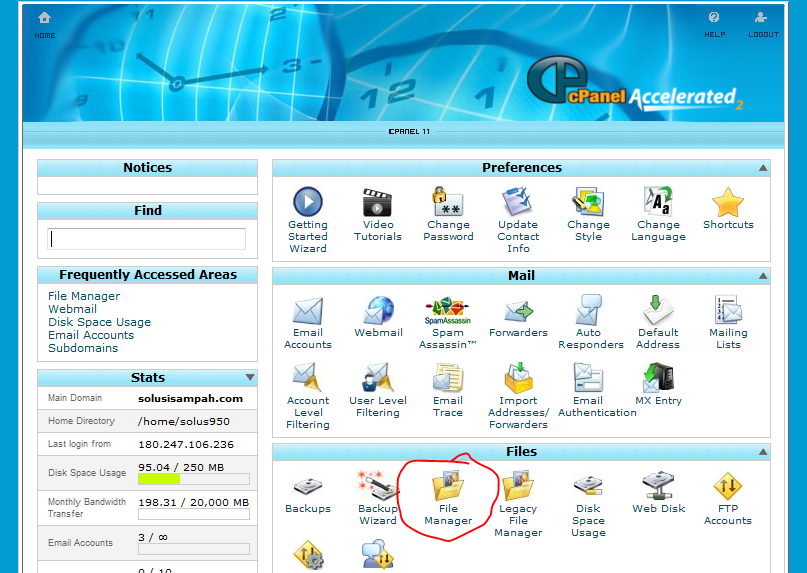Image resolution: width=807 pixels, height=573 pixels.
Task: Click the home directory /home/solus950
Action: point(184,421)
